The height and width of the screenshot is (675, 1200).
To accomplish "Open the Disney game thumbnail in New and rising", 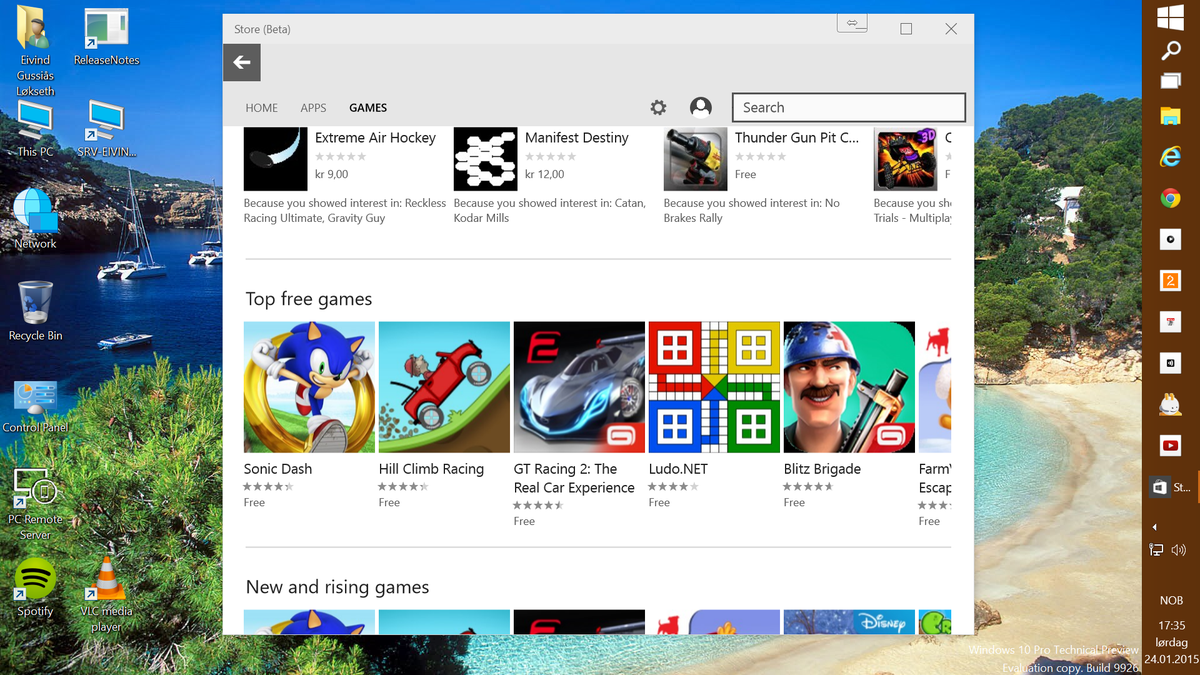I will click(x=849, y=622).
